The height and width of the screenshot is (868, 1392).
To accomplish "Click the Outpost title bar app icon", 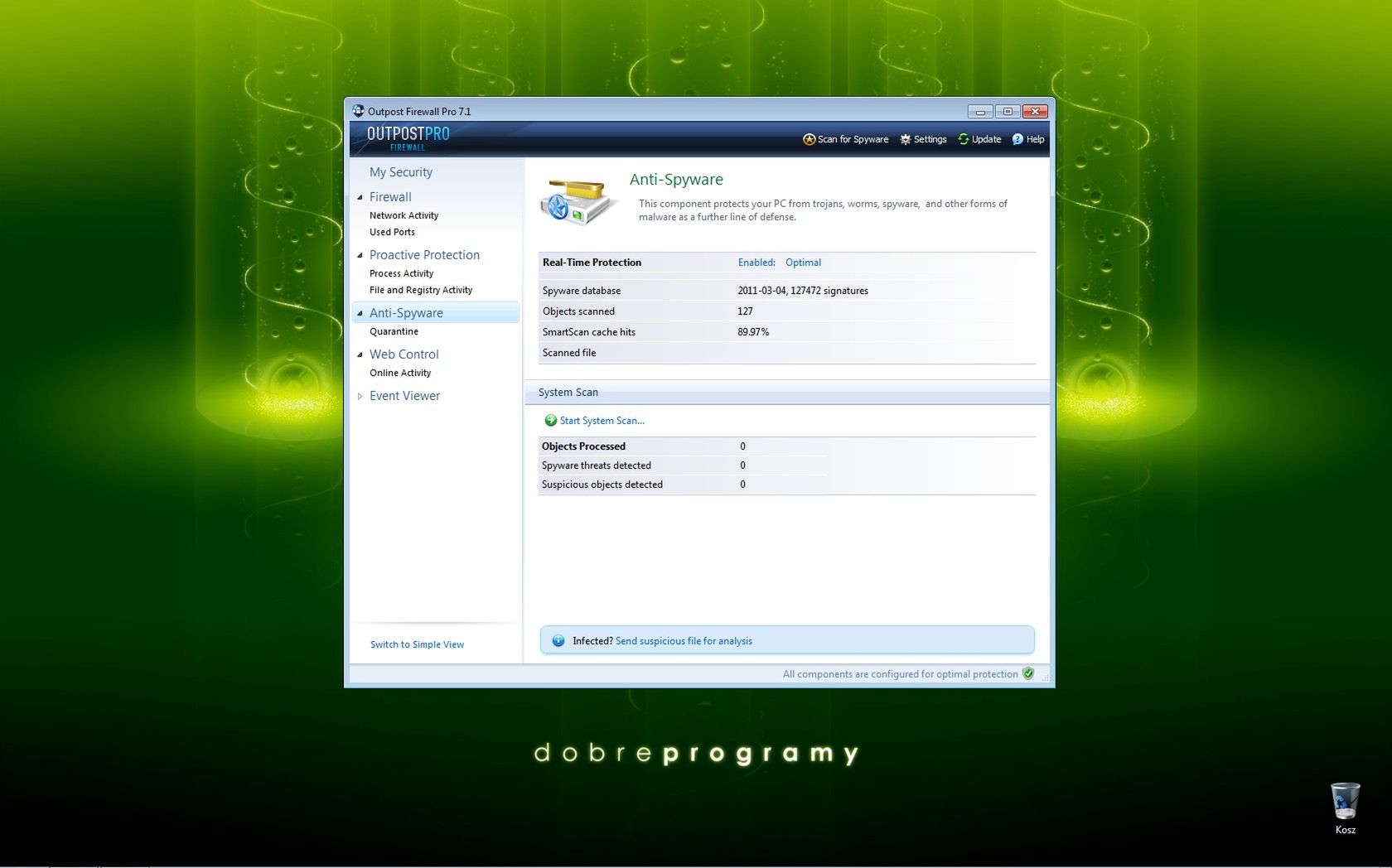I will point(358,111).
